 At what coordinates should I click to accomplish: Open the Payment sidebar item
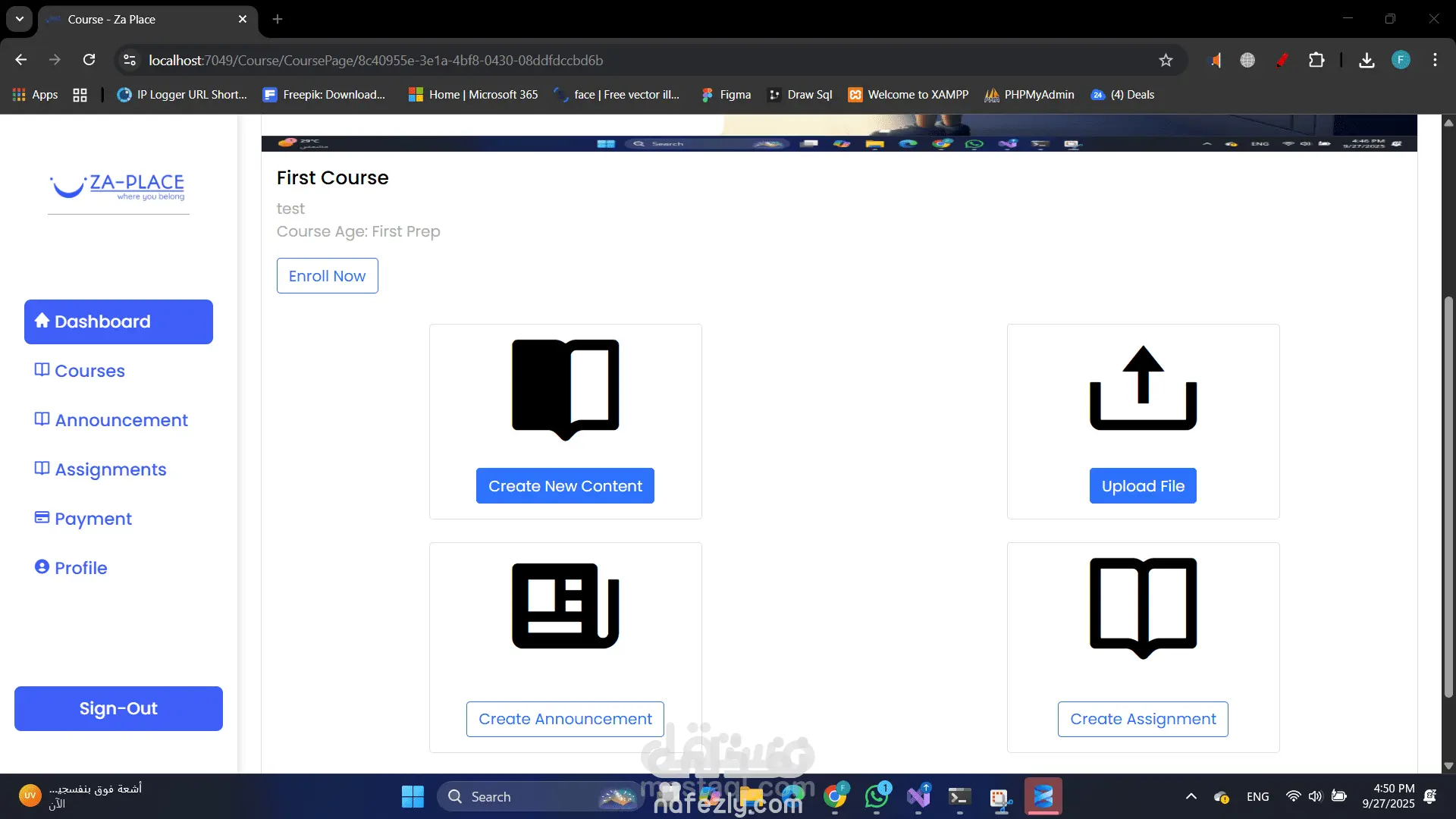coord(93,519)
